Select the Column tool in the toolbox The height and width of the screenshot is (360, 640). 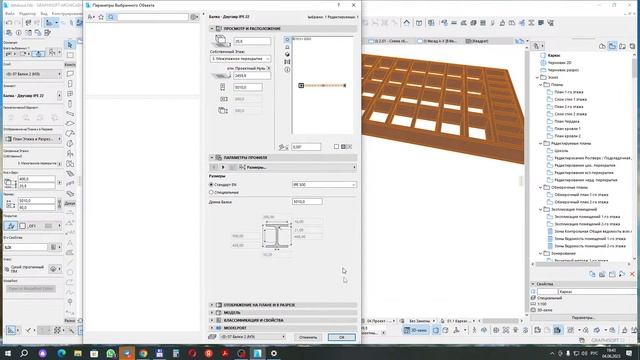[x=70, y=104]
